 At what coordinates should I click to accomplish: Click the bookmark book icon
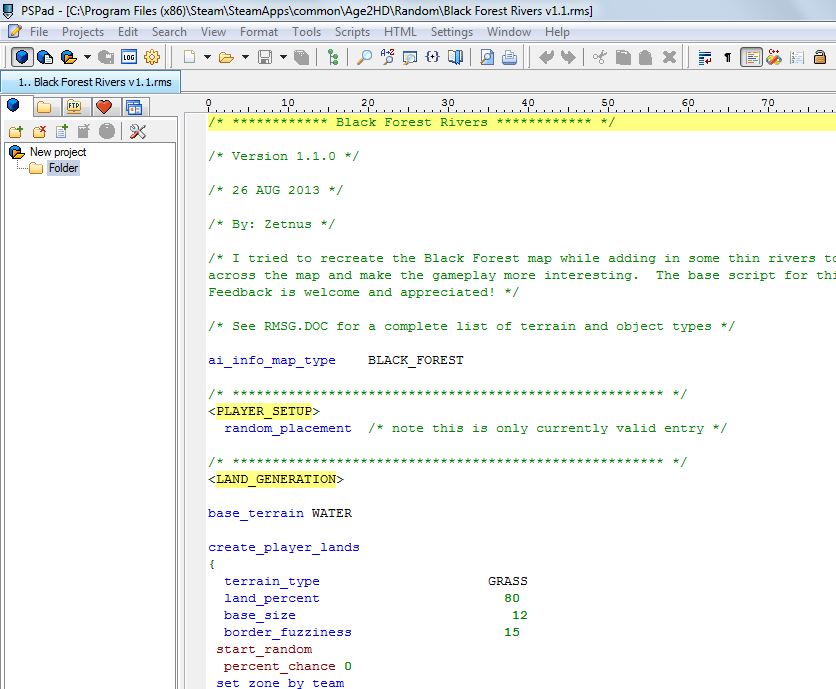point(455,57)
